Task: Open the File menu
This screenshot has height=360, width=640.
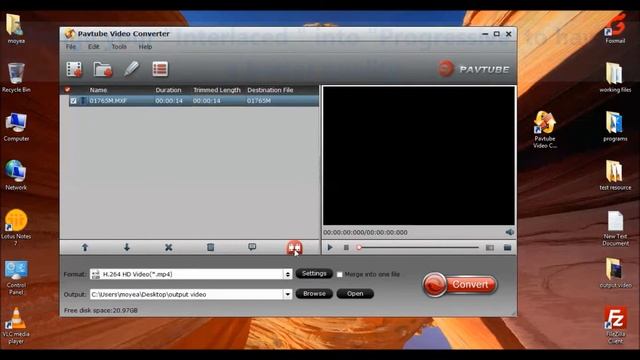Action: point(71,47)
